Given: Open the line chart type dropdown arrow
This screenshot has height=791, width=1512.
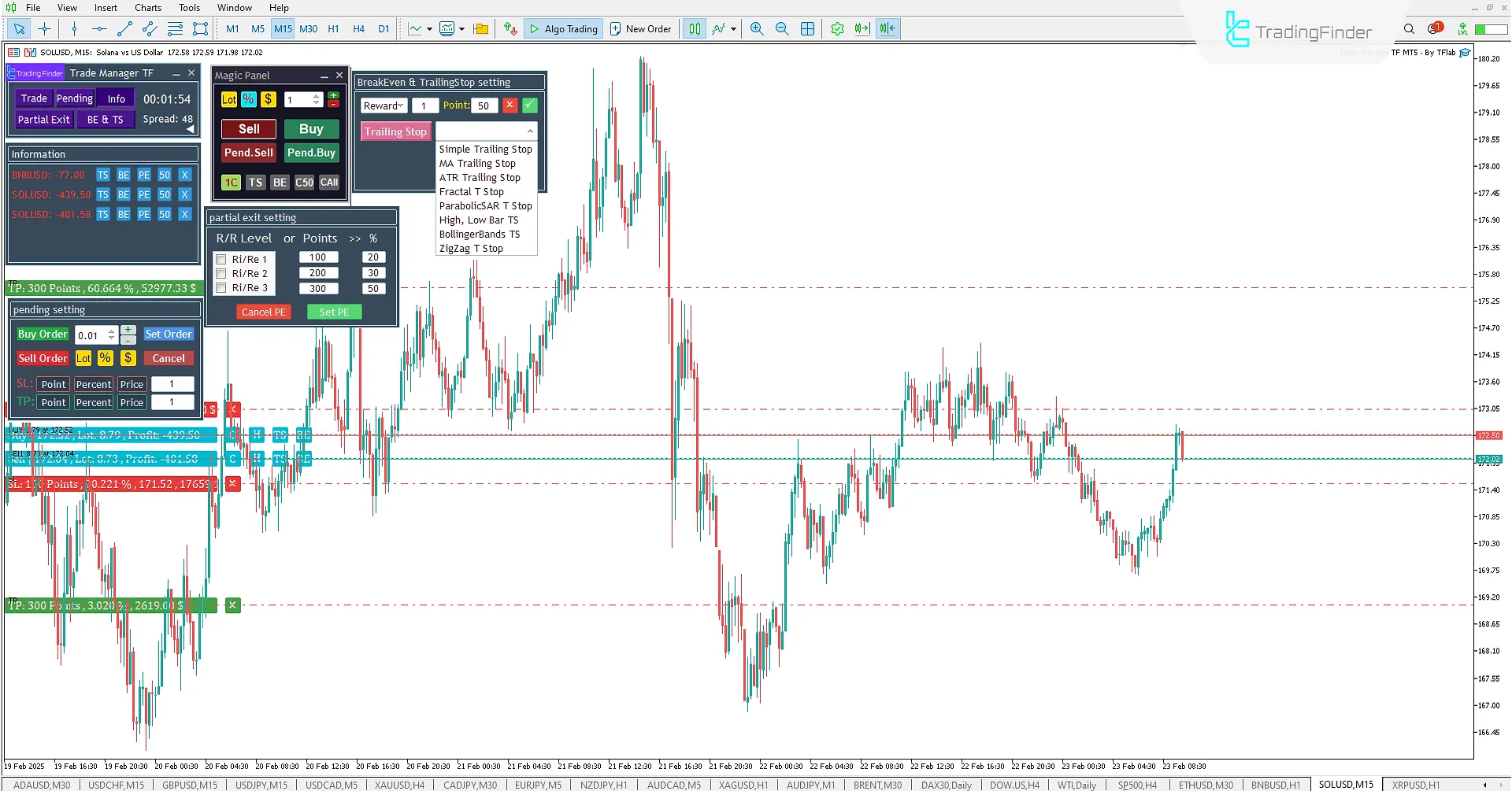Looking at the screenshot, I should pyautogui.click(x=428, y=28).
